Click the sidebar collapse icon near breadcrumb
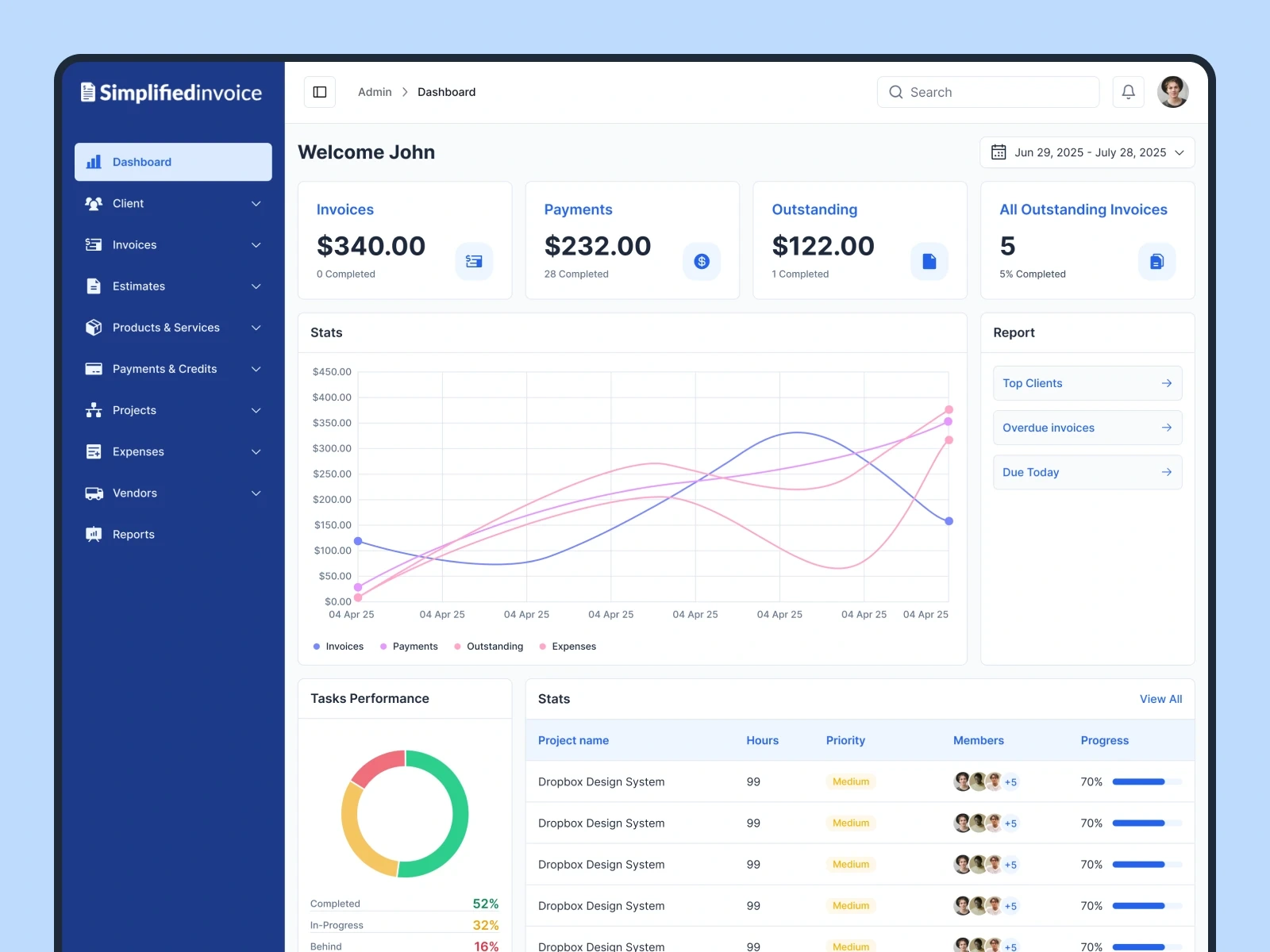 click(x=320, y=92)
